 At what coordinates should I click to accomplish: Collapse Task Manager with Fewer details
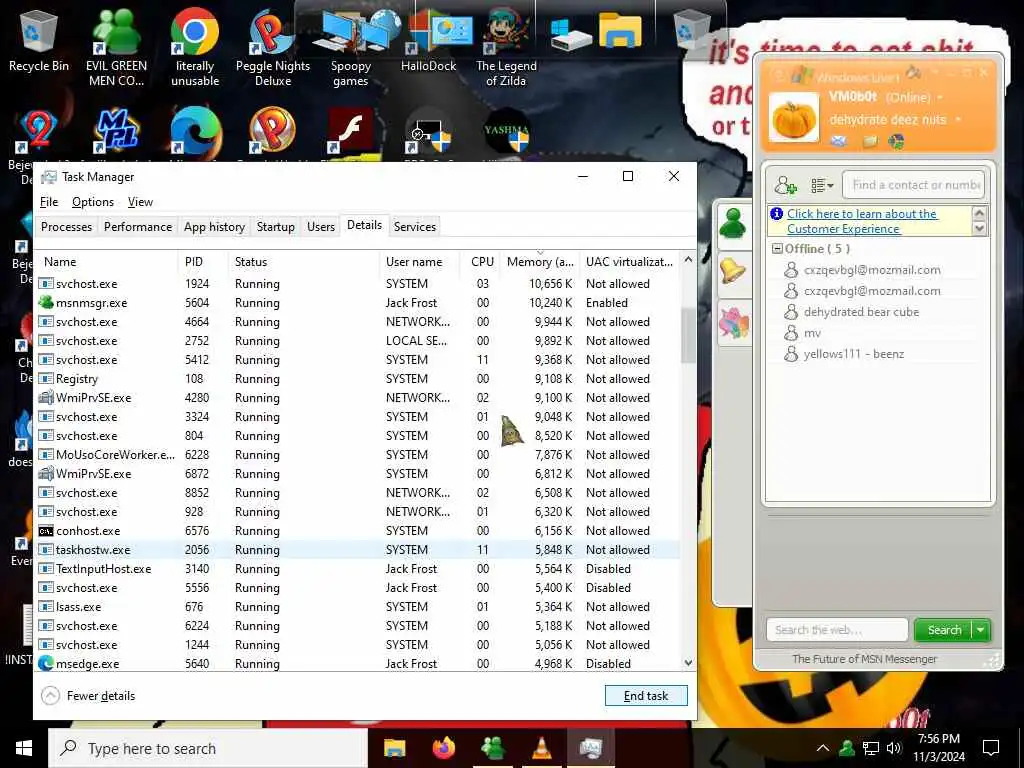88,696
